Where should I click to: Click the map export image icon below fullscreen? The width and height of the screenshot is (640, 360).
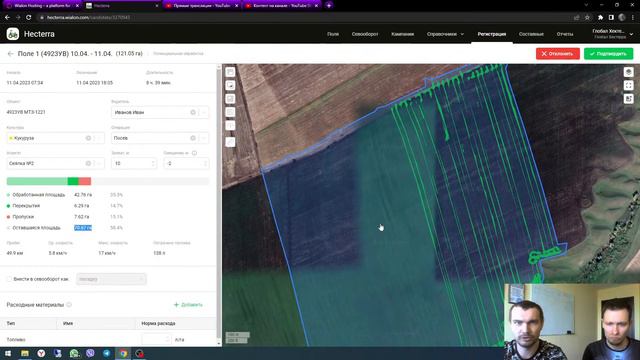click(x=629, y=99)
